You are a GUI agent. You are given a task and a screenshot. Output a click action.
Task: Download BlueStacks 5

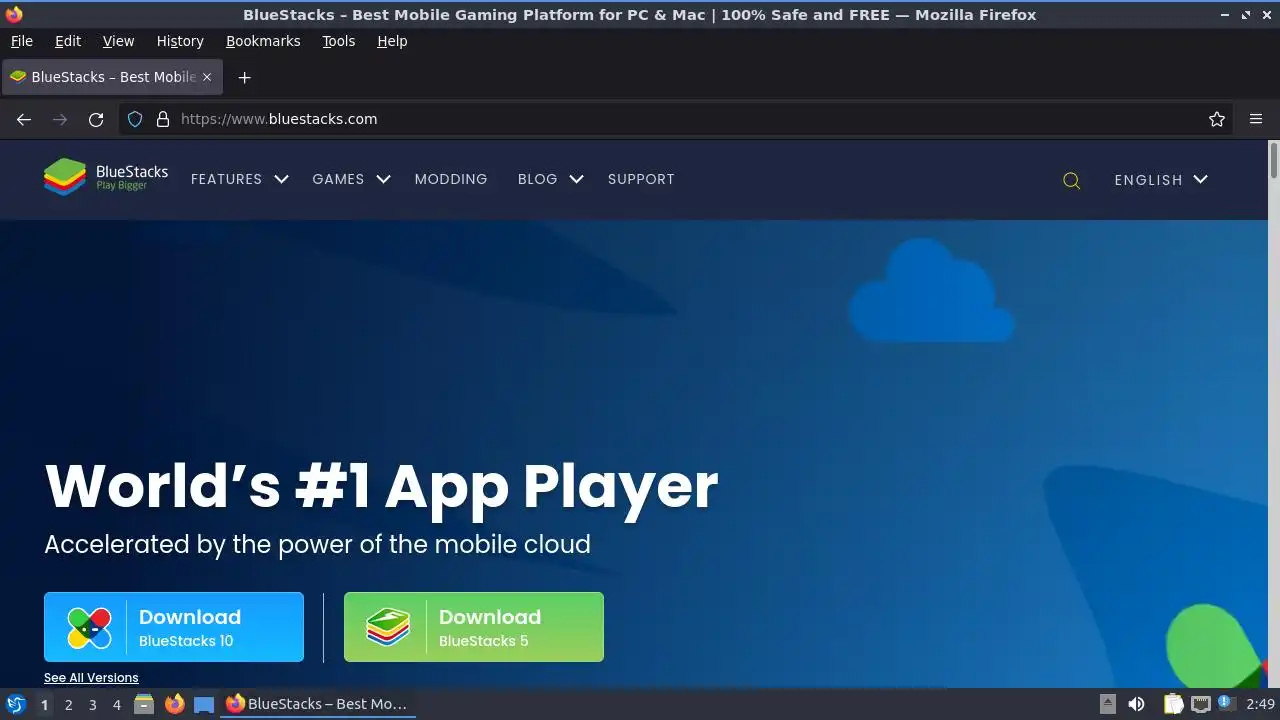tap(474, 627)
